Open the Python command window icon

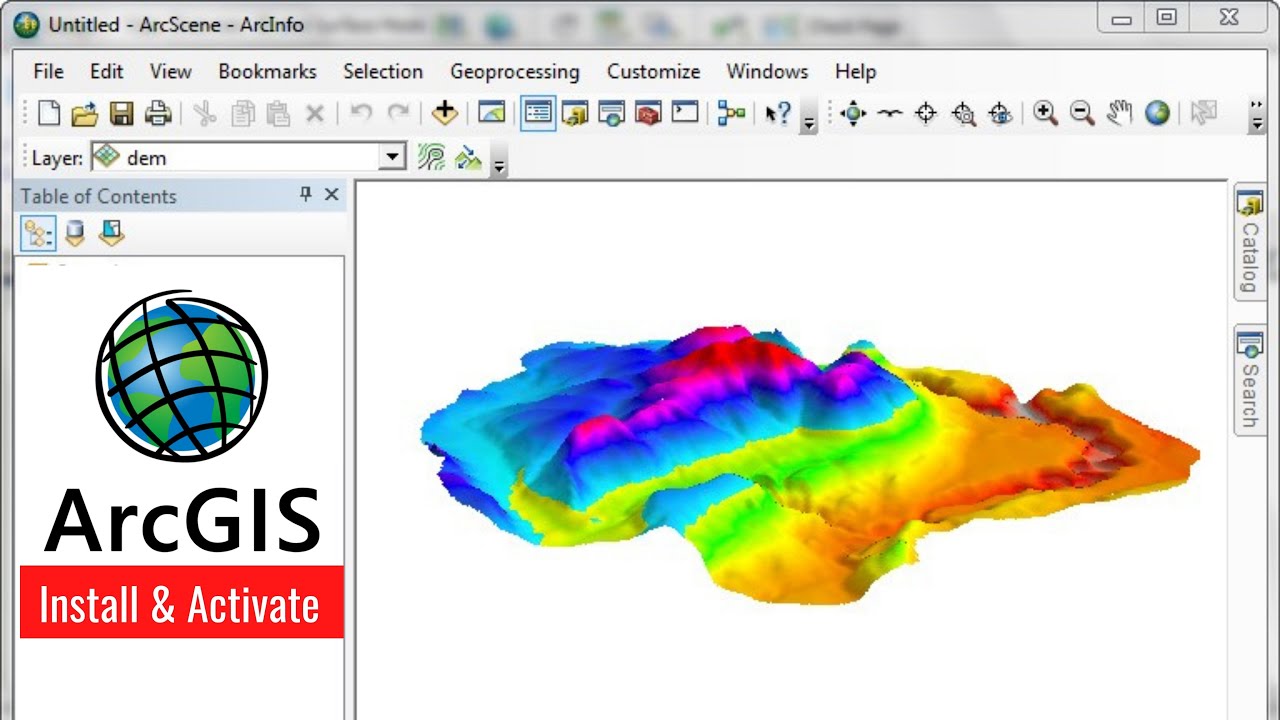pos(685,113)
